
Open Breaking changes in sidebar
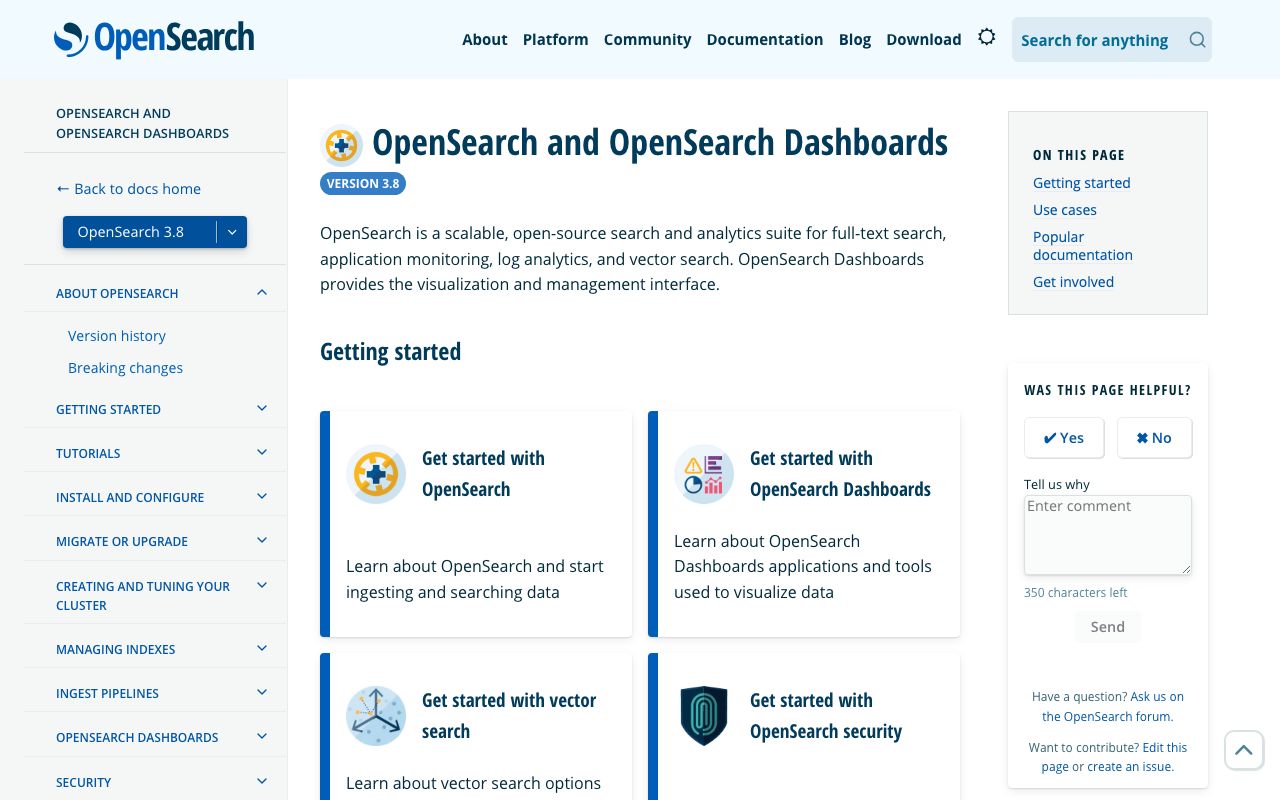click(x=125, y=368)
